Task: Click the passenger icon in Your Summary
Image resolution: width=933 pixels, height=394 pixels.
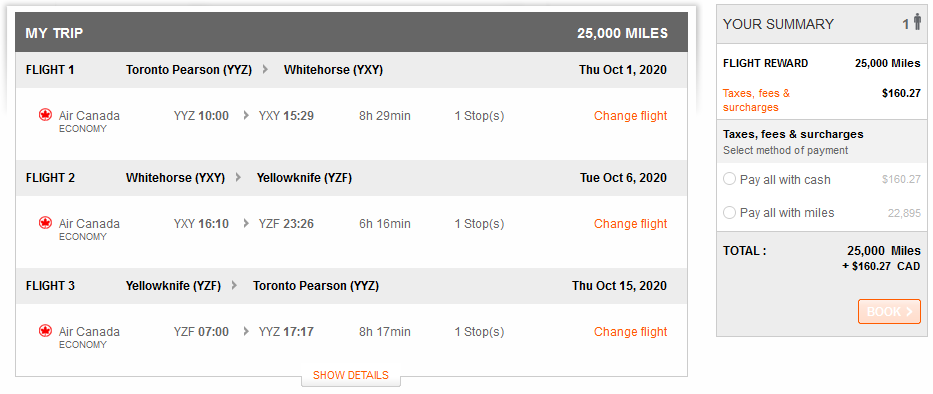Action: point(917,23)
